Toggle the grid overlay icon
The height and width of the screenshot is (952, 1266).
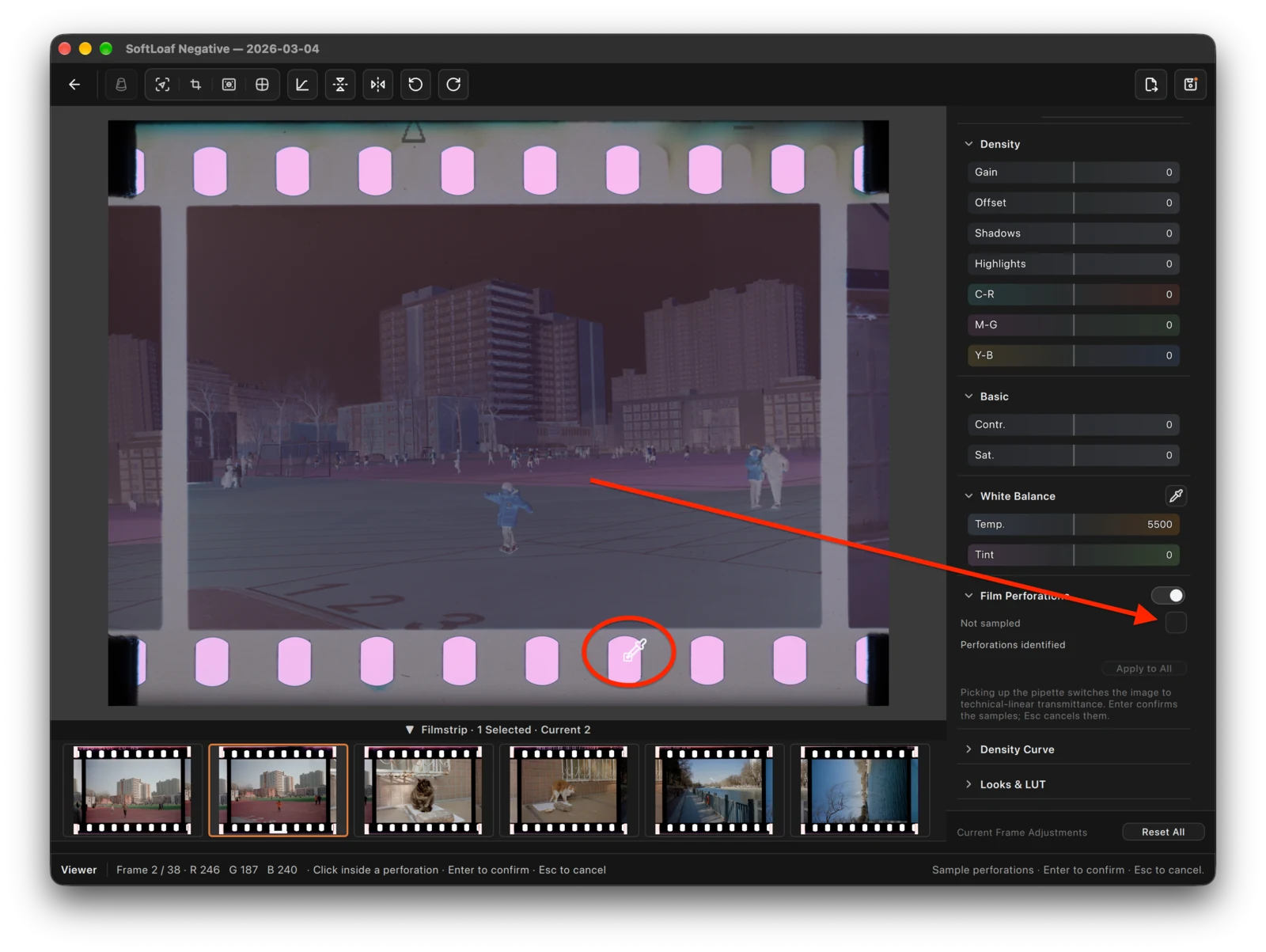pyautogui.click(x=262, y=85)
